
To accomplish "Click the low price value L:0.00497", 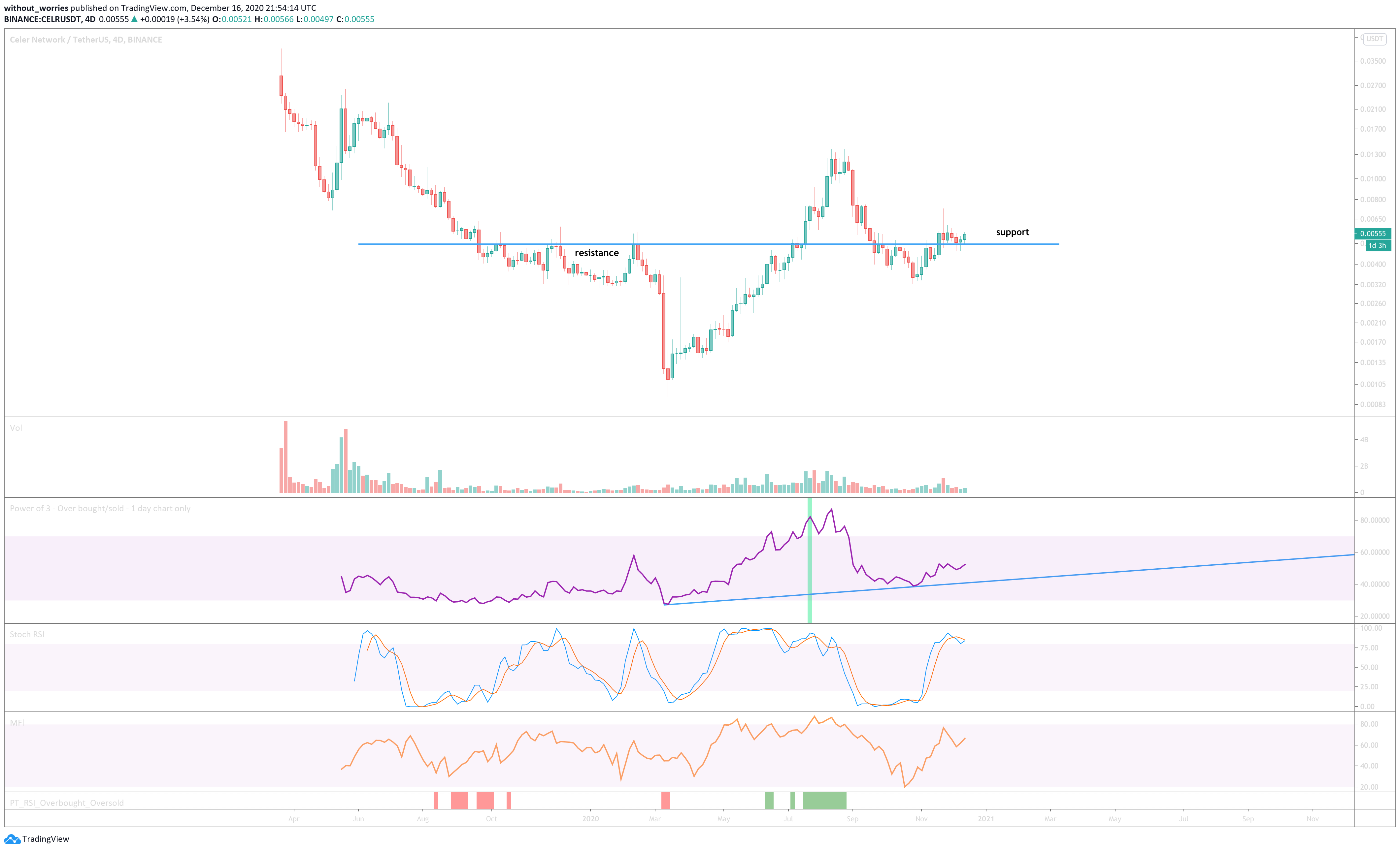I will coord(315,19).
